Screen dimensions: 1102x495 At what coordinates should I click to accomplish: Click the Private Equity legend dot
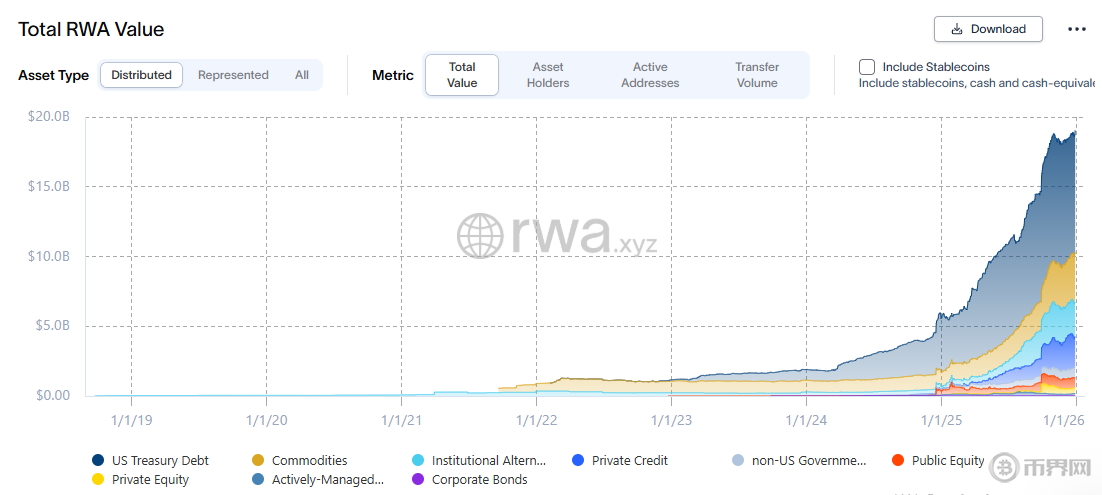point(98,480)
